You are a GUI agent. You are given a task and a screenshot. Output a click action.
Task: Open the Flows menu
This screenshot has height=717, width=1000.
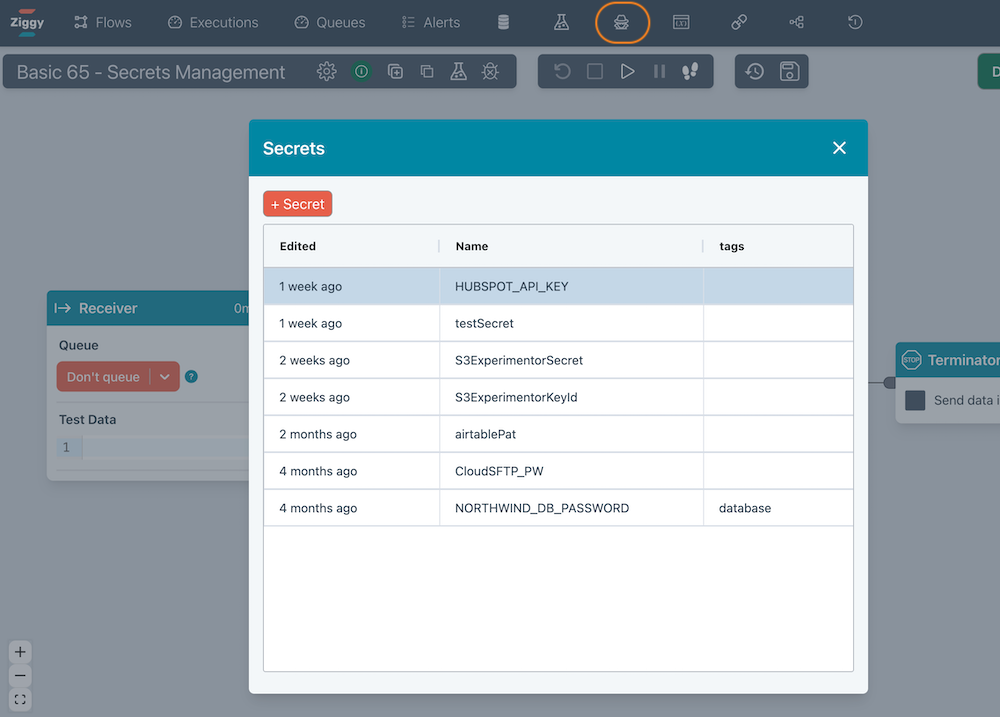103,22
